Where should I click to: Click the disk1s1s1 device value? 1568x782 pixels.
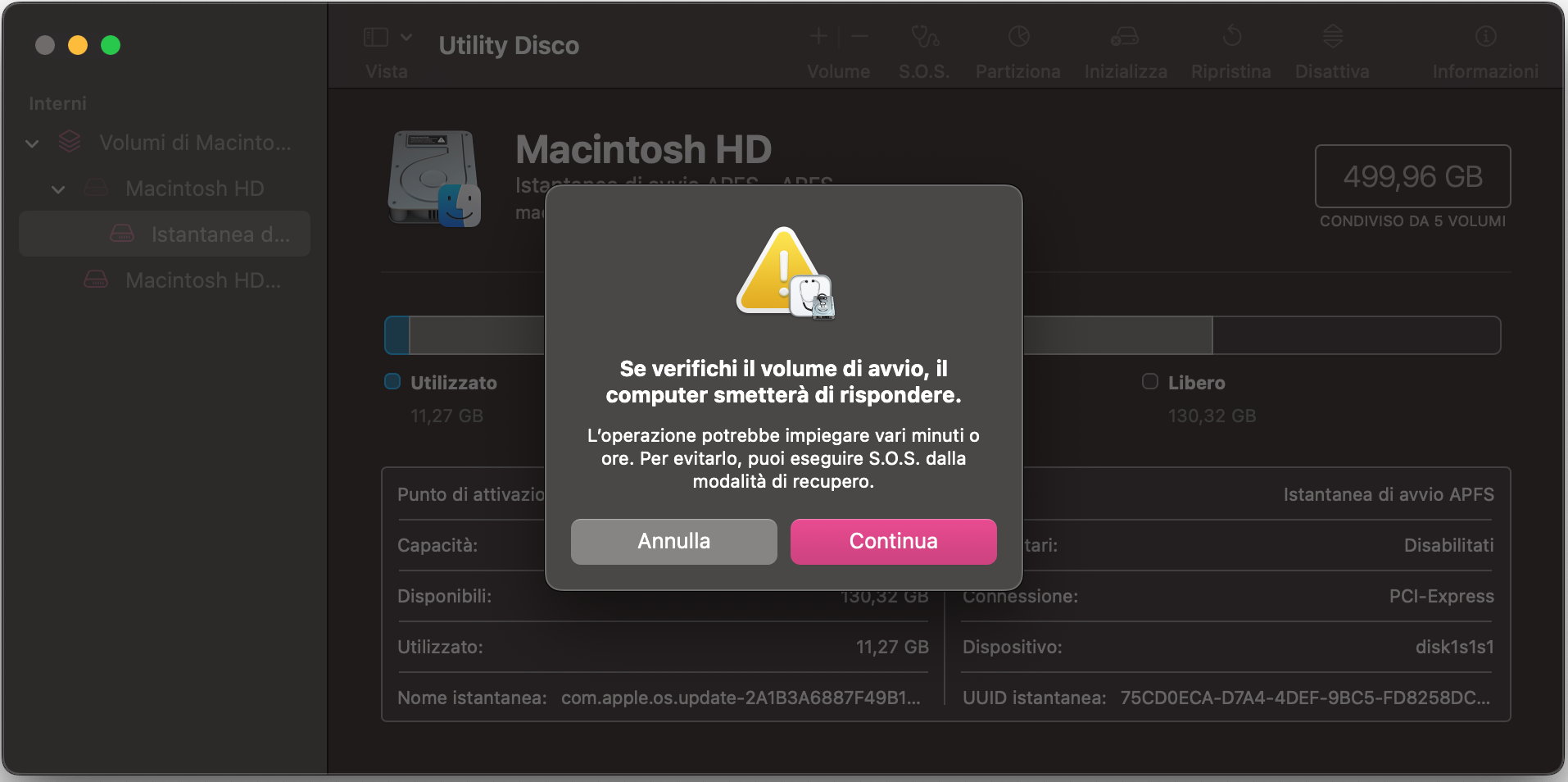(x=1454, y=647)
